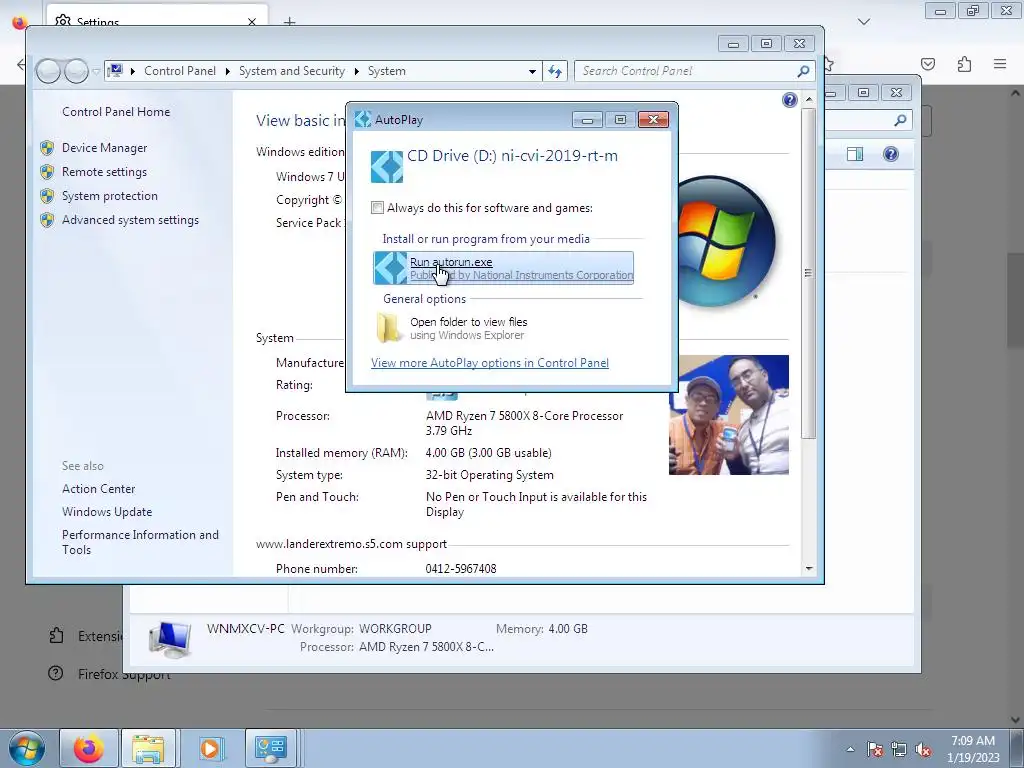The height and width of the screenshot is (768, 1024).
Task: Click the System window scrollbar up arrow
Action: [x=809, y=99]
